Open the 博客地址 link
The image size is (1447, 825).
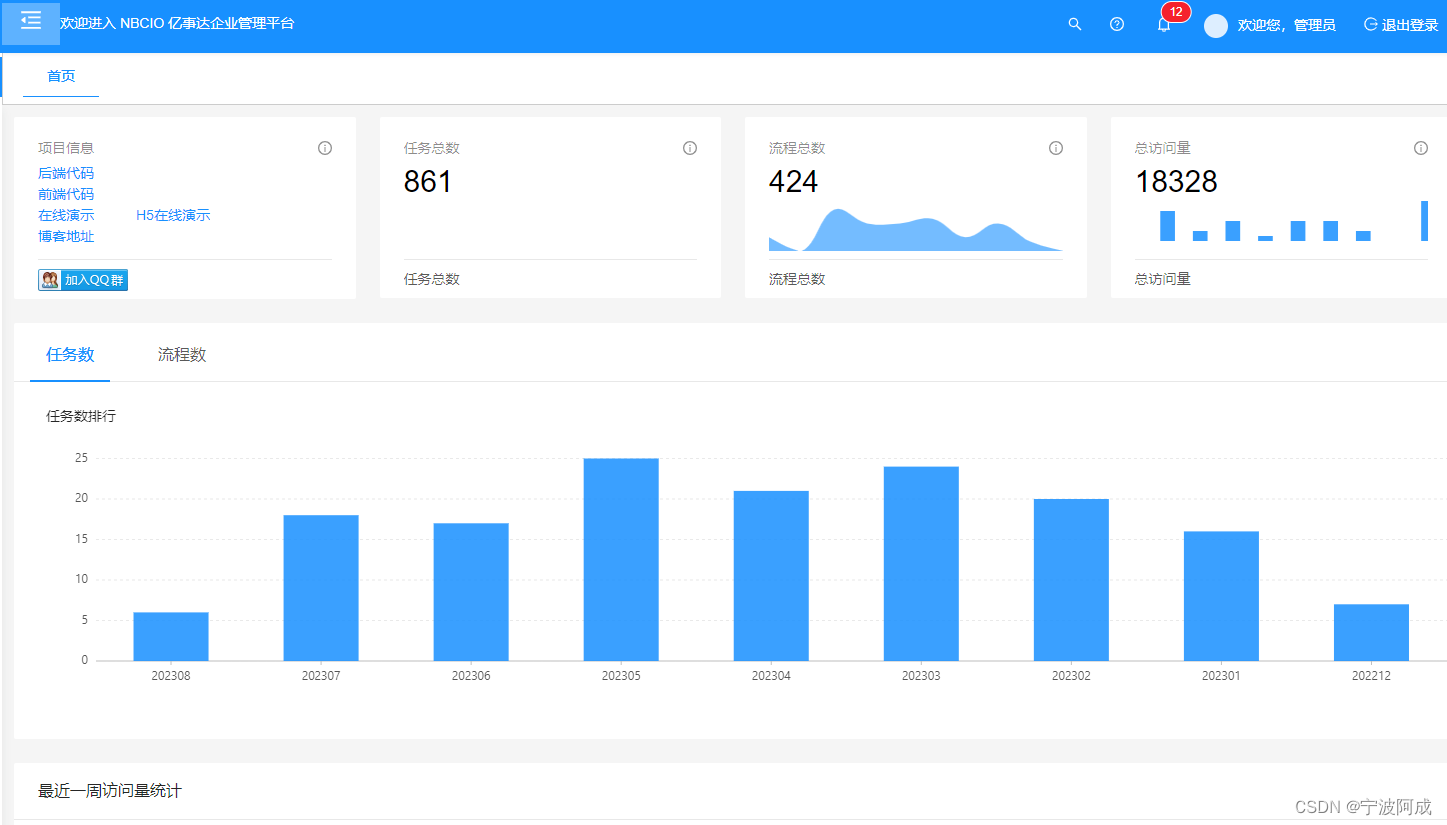(x=66, y=236)
